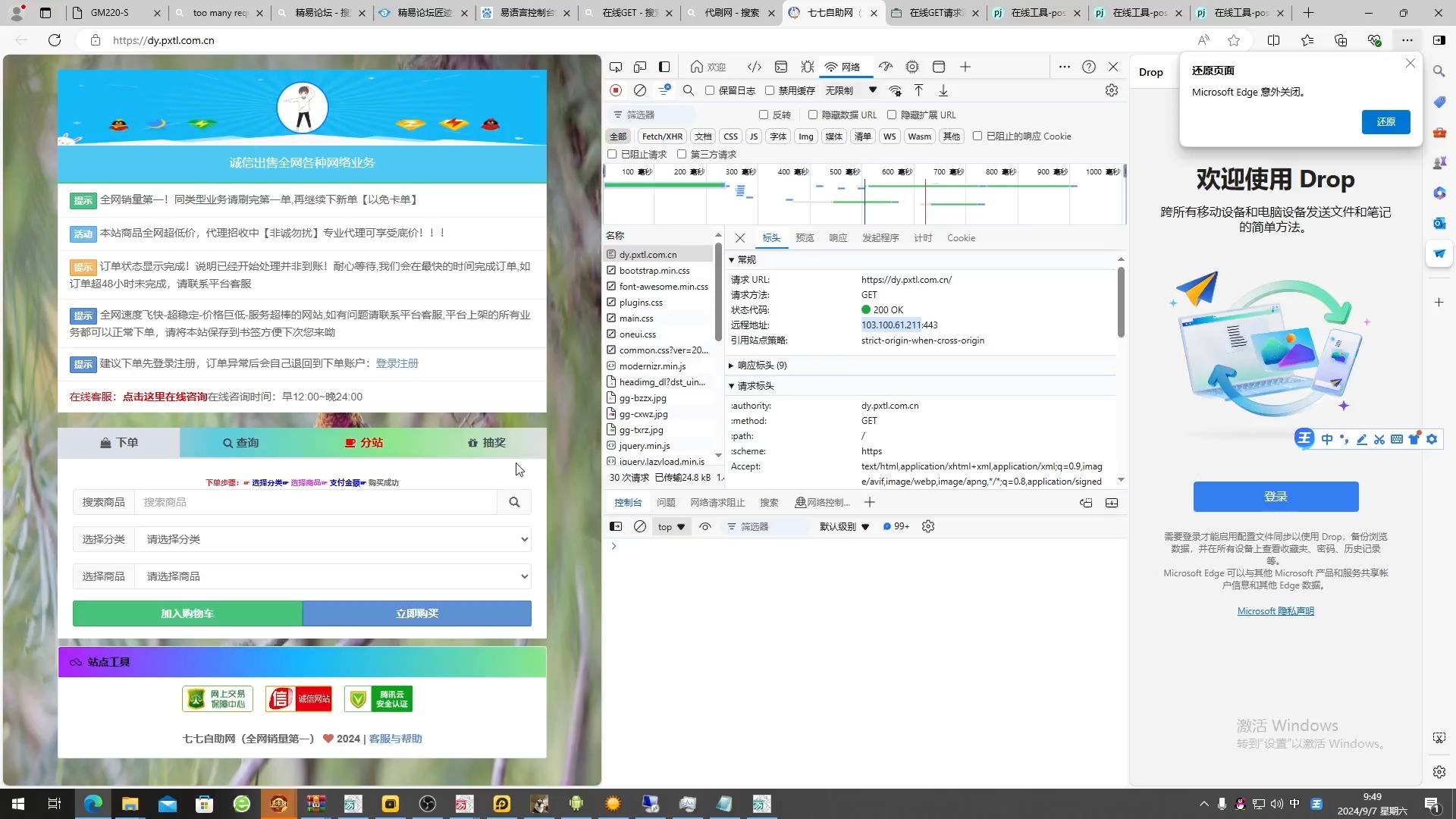Viewport: 1456px width, 819px height.
Task: Open the 默认级别 log level dropdown
Action: pyautogui.click(x=844, y=526)
